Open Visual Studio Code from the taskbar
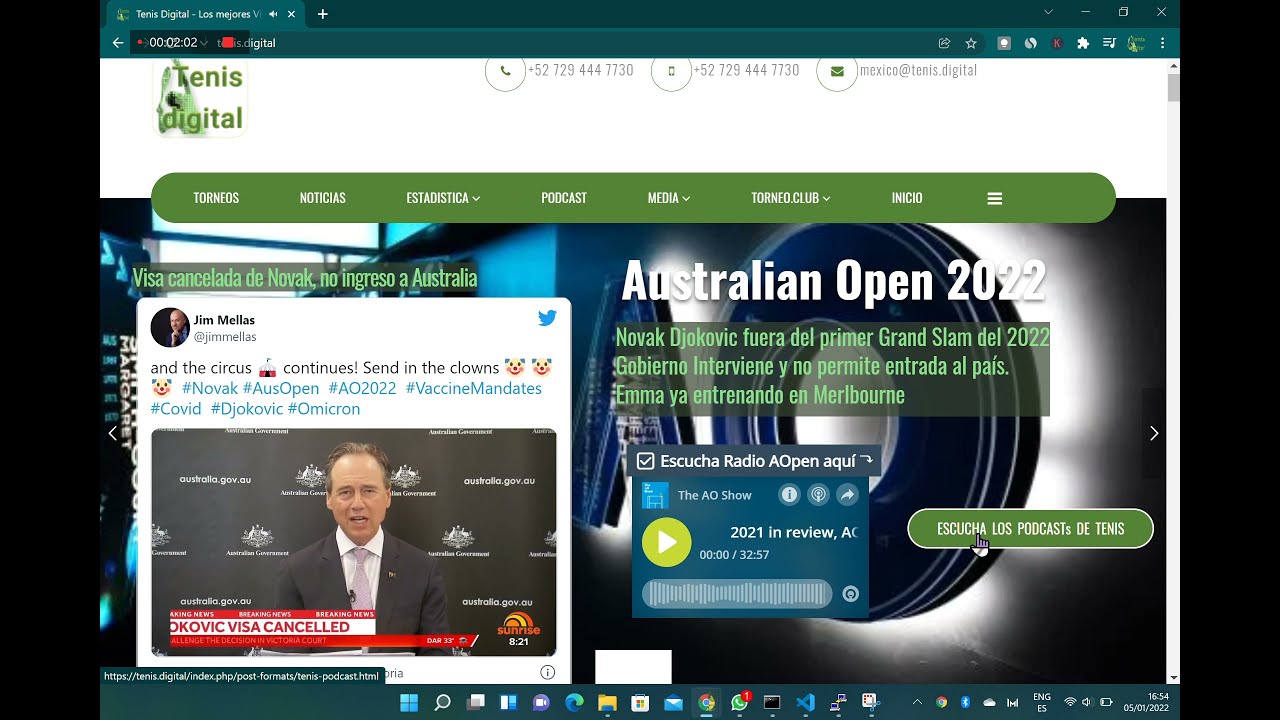This screenshot has width=1280, height=720. [x=805, y=702]
